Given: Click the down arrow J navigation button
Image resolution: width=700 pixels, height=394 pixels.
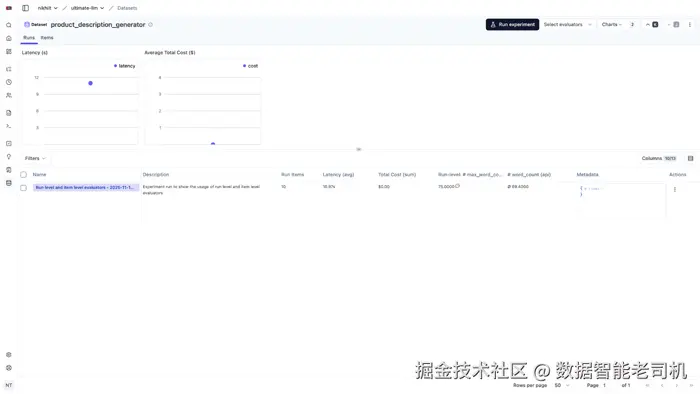Looking at the screenshot, I should click(x=673, y=25).
